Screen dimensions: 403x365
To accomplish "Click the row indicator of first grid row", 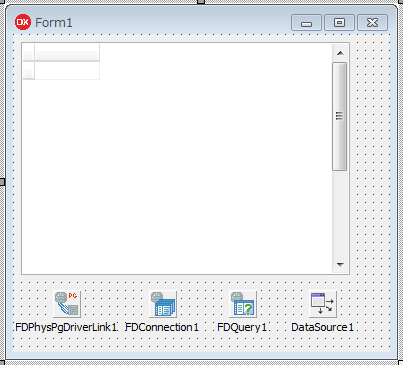I will pos(29,70).
